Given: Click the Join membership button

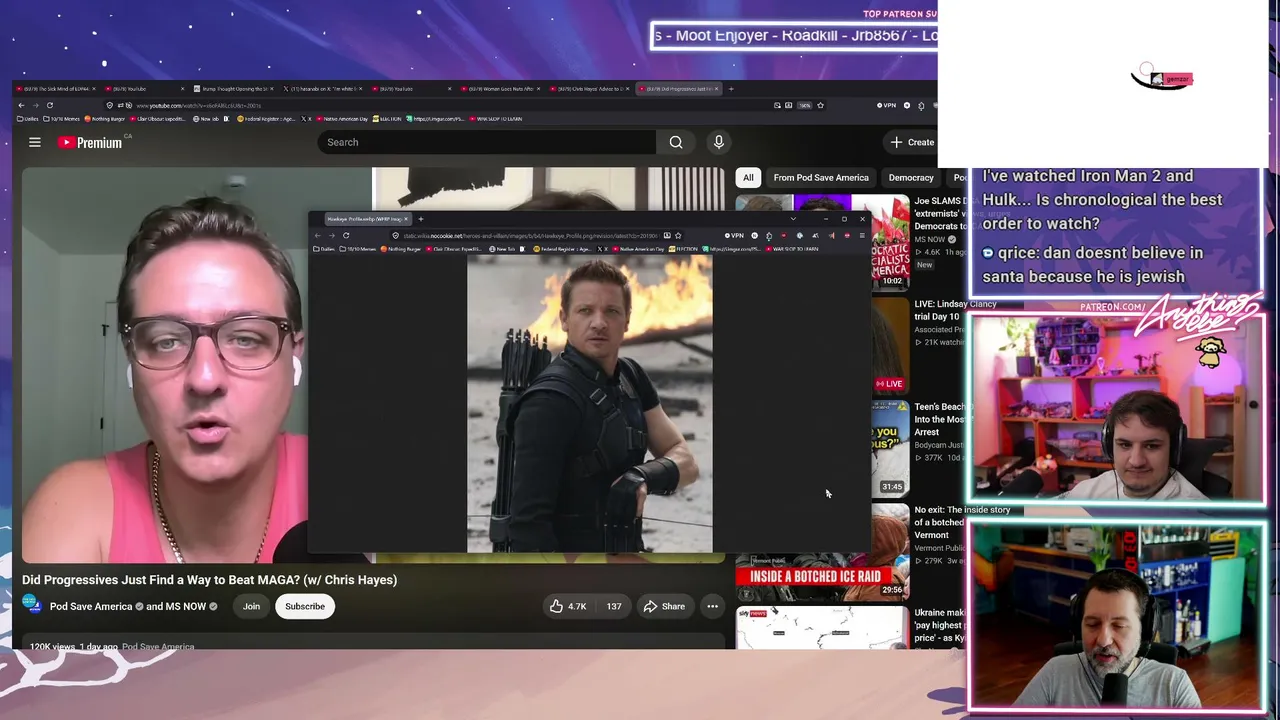Looking at the screenshot, I should tap(251, 606).
